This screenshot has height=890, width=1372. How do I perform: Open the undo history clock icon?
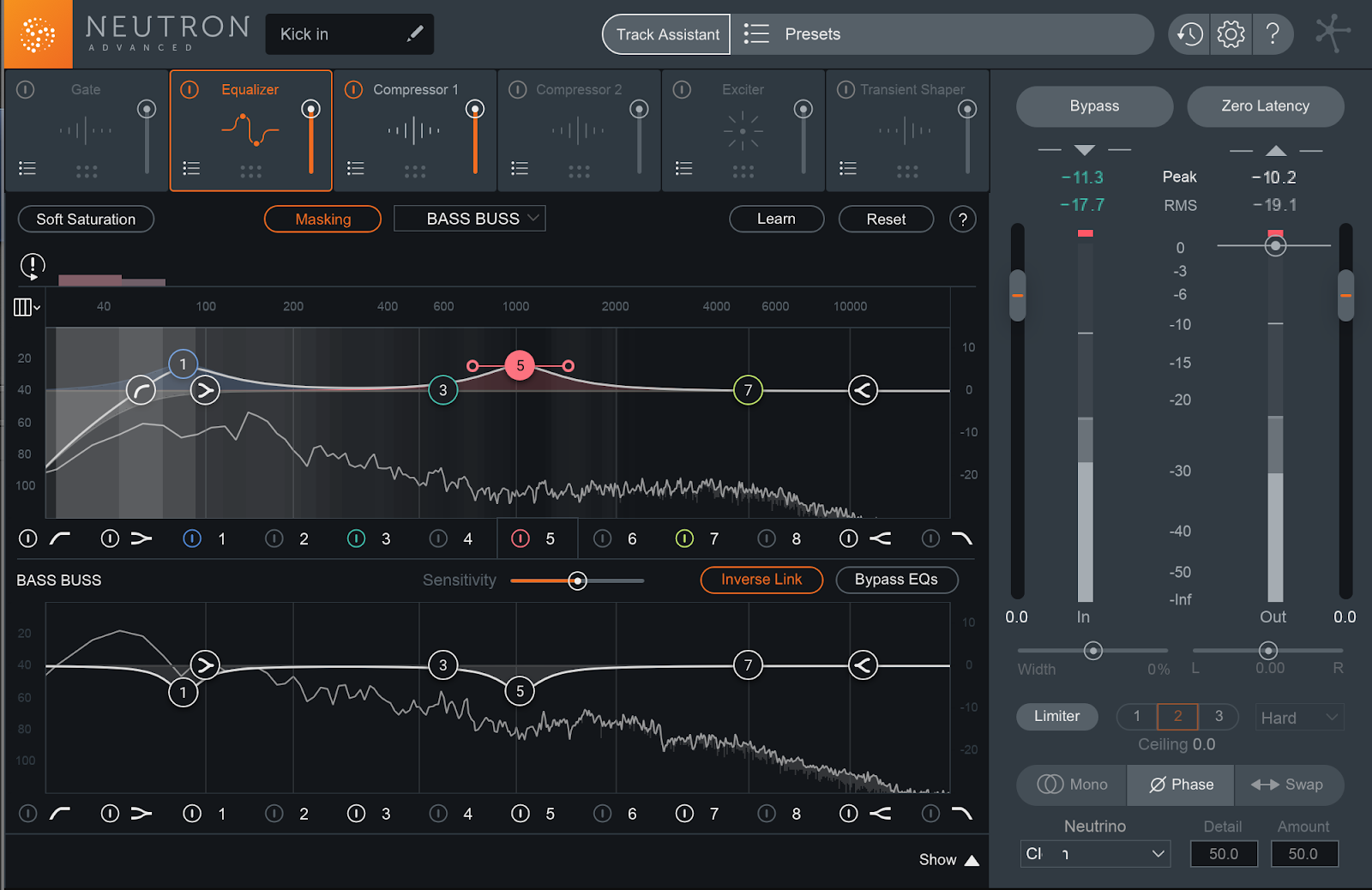1189,34
